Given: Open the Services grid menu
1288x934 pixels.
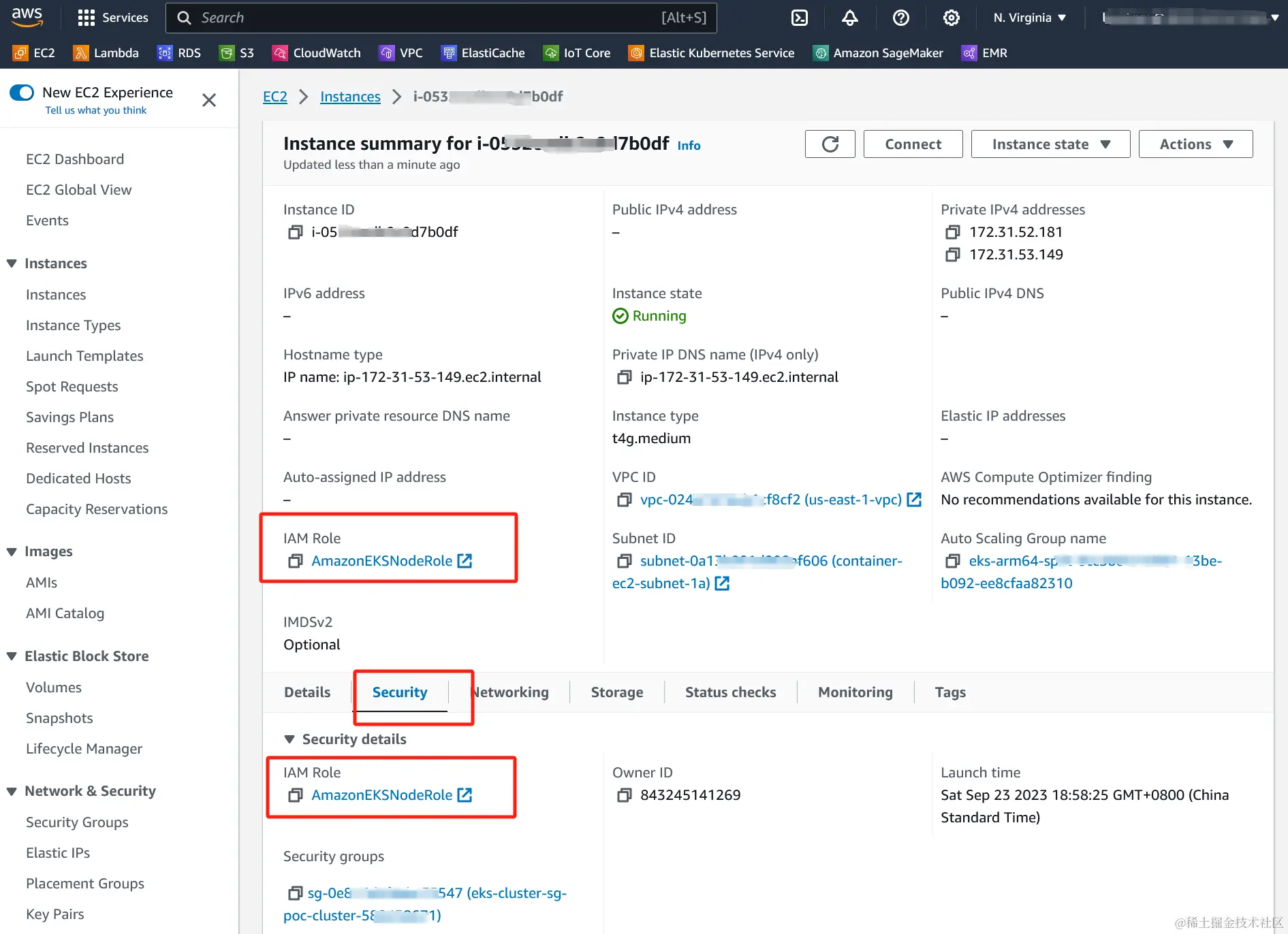Looking at the screenshot, I should (x=112, y=18).
